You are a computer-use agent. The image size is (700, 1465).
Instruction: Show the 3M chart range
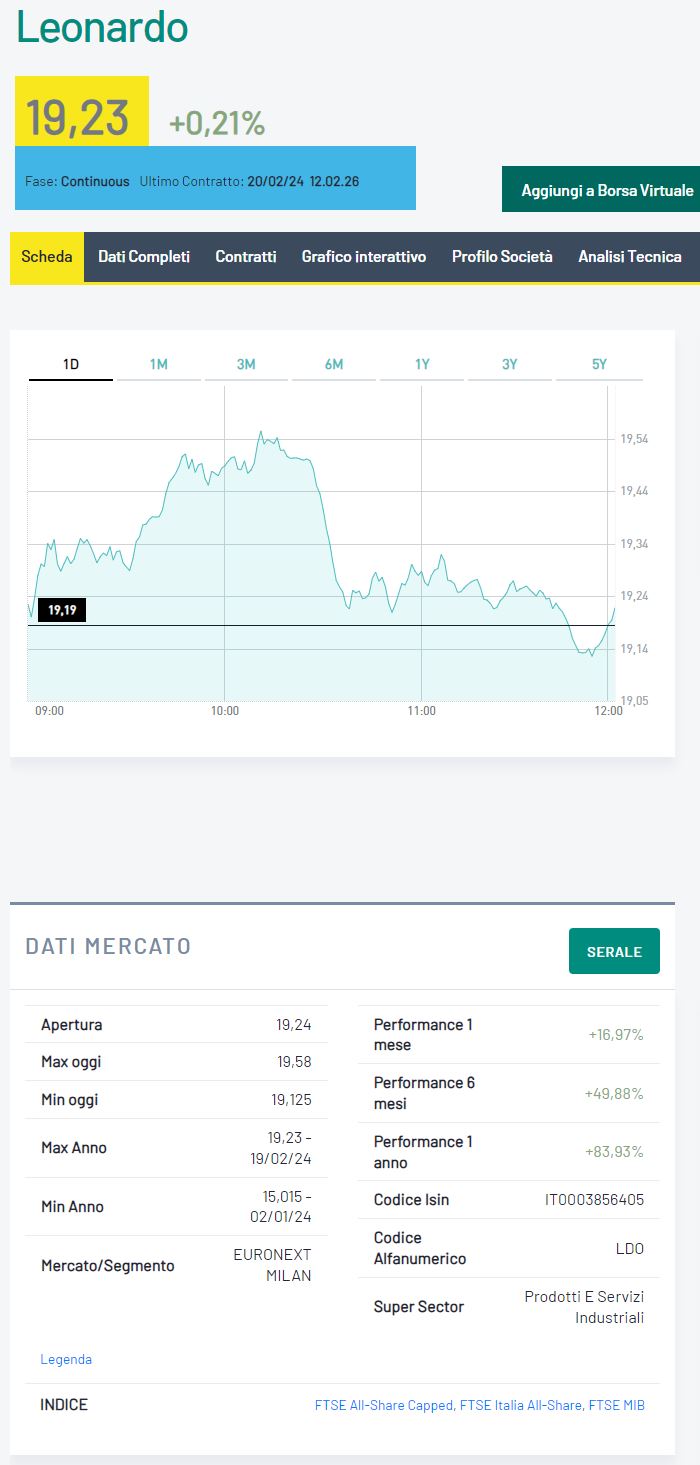click(246, 365)
